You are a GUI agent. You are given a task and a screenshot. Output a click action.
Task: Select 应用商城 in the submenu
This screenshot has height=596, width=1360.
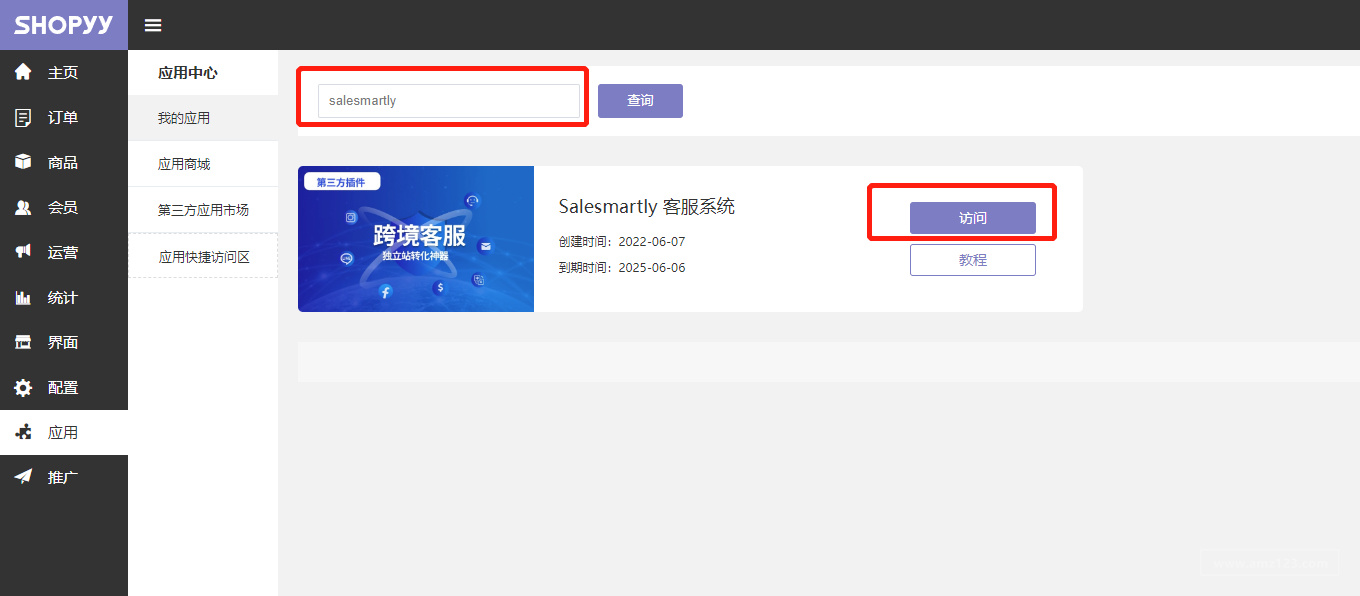tap(203, 164)
